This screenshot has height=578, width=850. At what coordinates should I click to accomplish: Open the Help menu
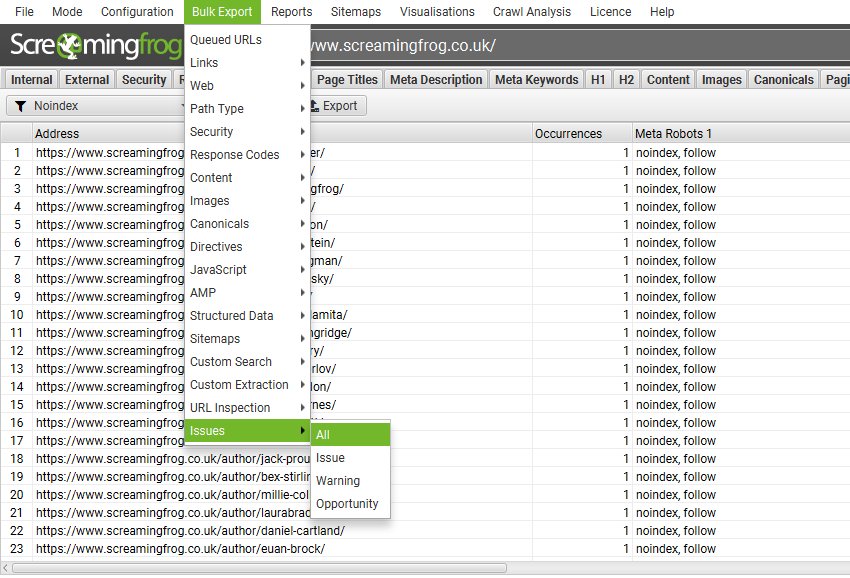point(662,11)
